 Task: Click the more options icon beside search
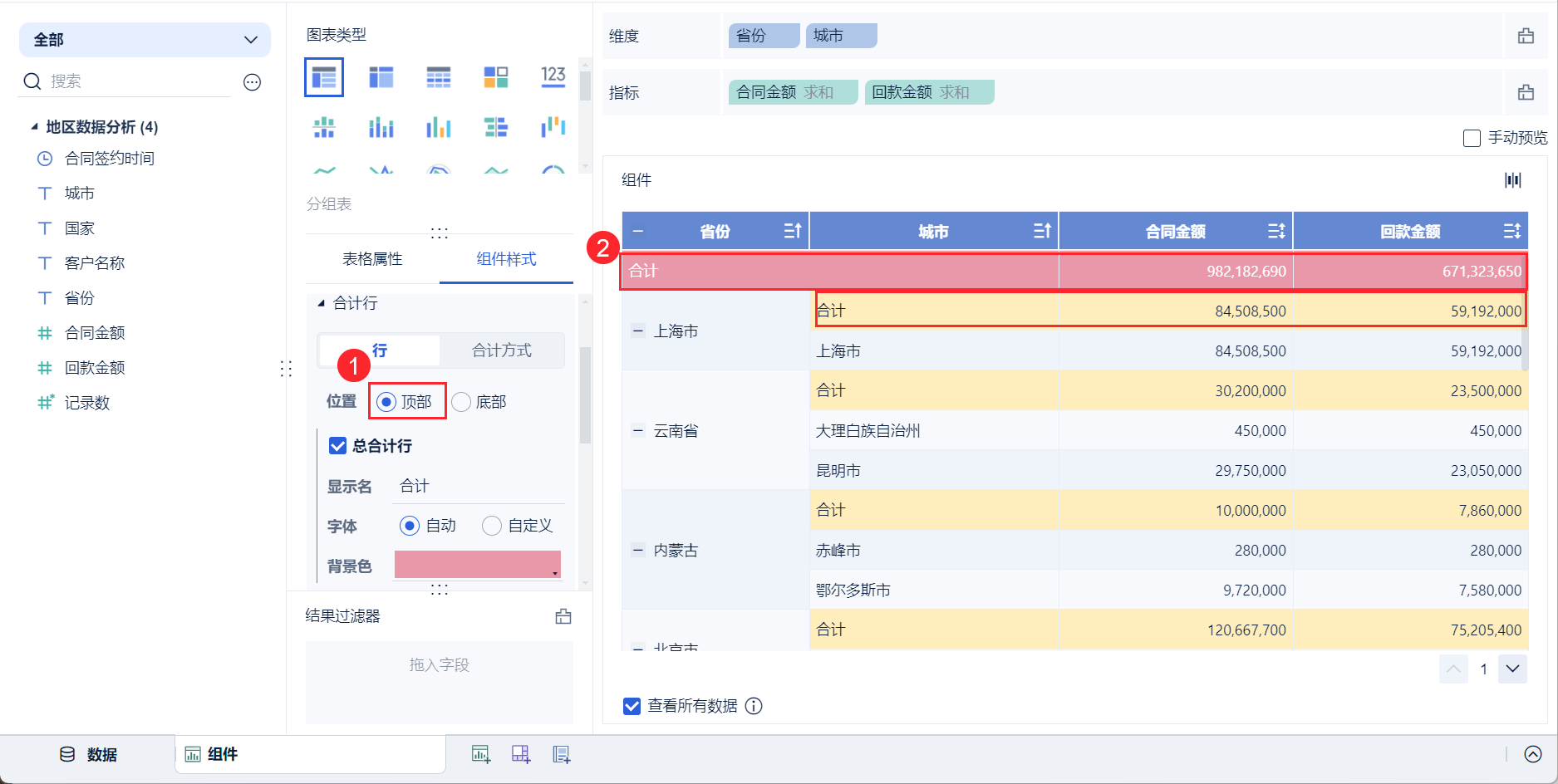tap(253, 81)
